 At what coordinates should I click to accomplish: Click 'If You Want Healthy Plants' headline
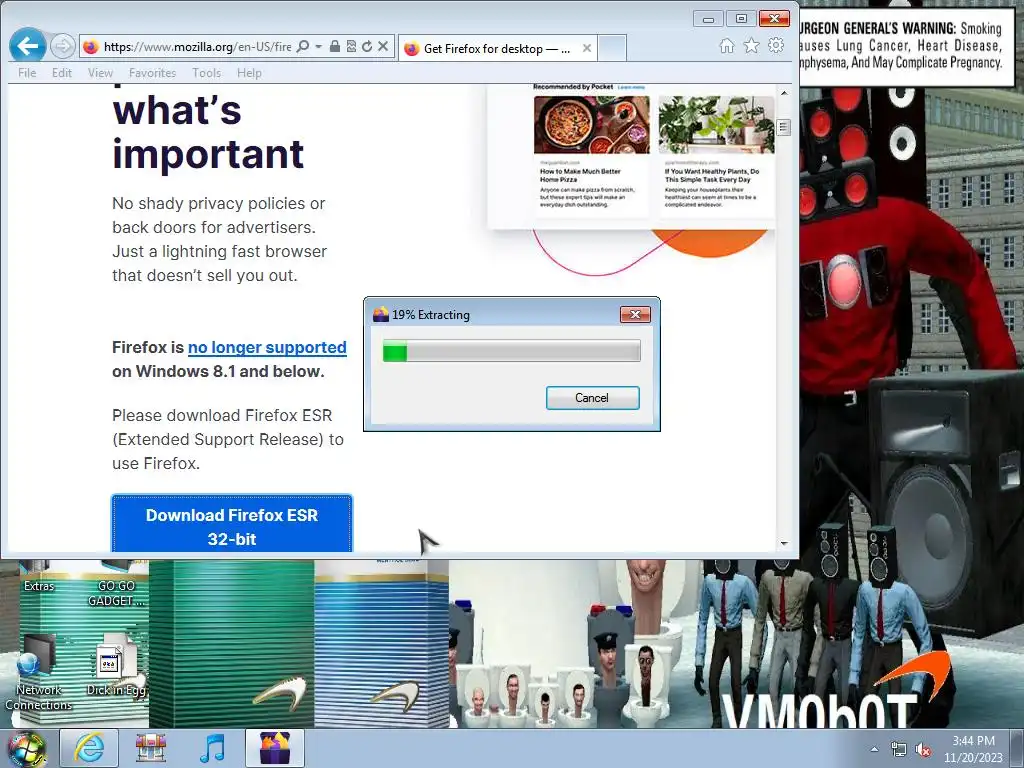[712, 175]
